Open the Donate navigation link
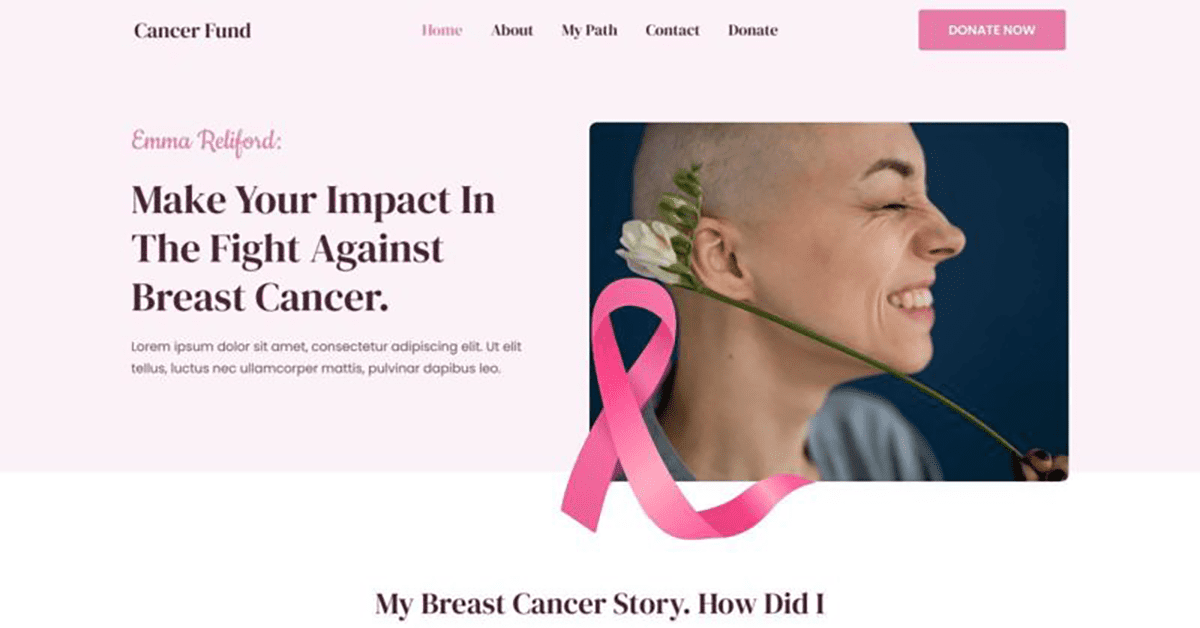This screenshot has width=1200, height=628. click(x=752, y=30)
